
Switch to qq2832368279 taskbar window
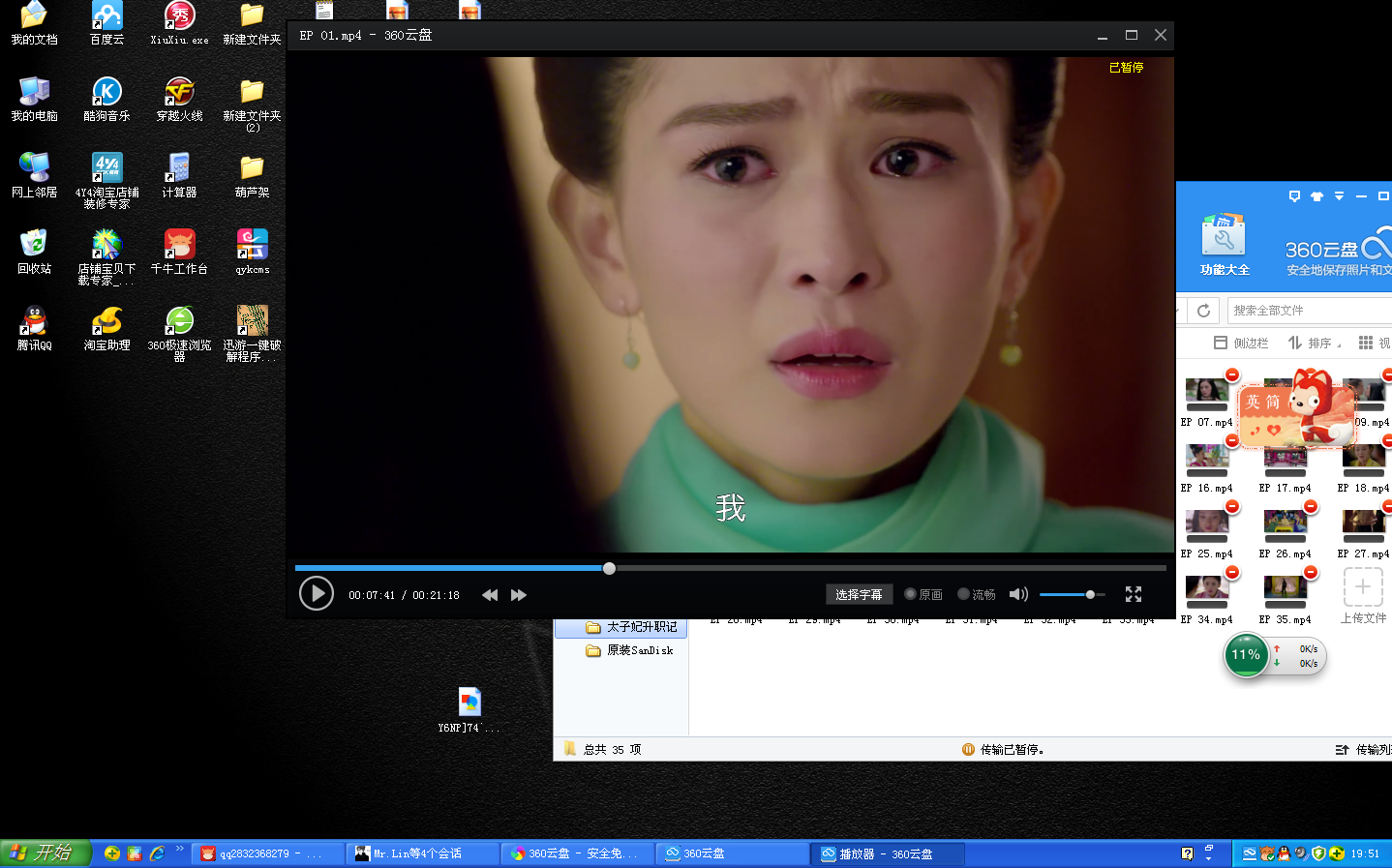click(269, 853)
